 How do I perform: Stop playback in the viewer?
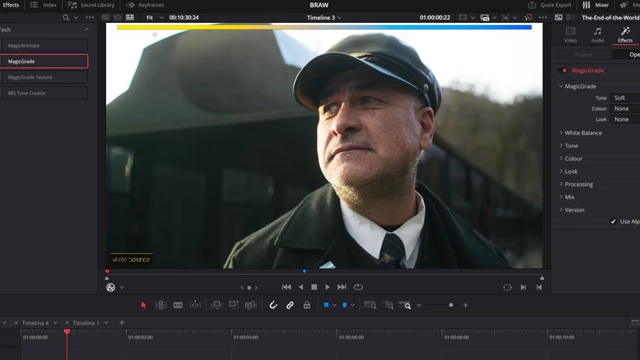[314, 287]
